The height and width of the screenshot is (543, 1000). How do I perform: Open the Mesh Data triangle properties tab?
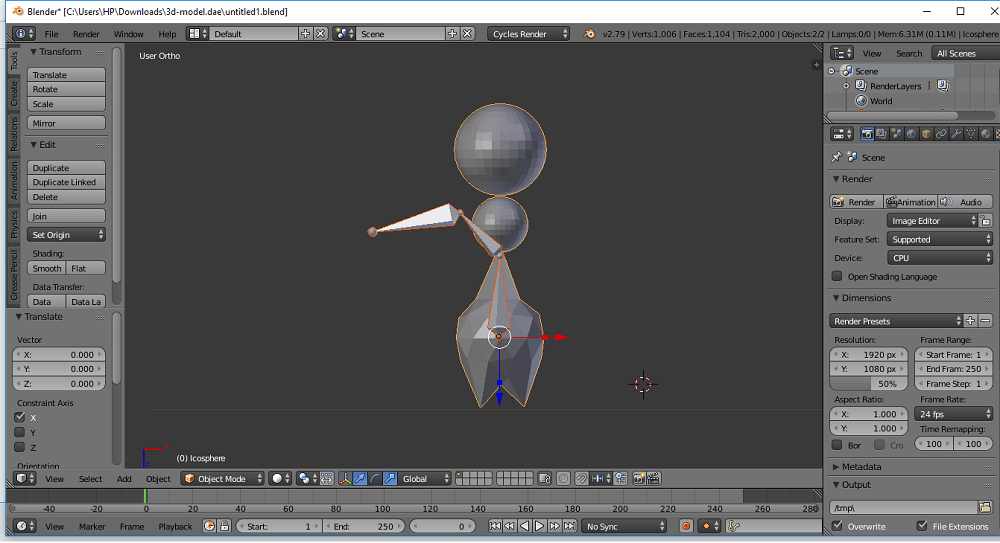tap(971, 134)
